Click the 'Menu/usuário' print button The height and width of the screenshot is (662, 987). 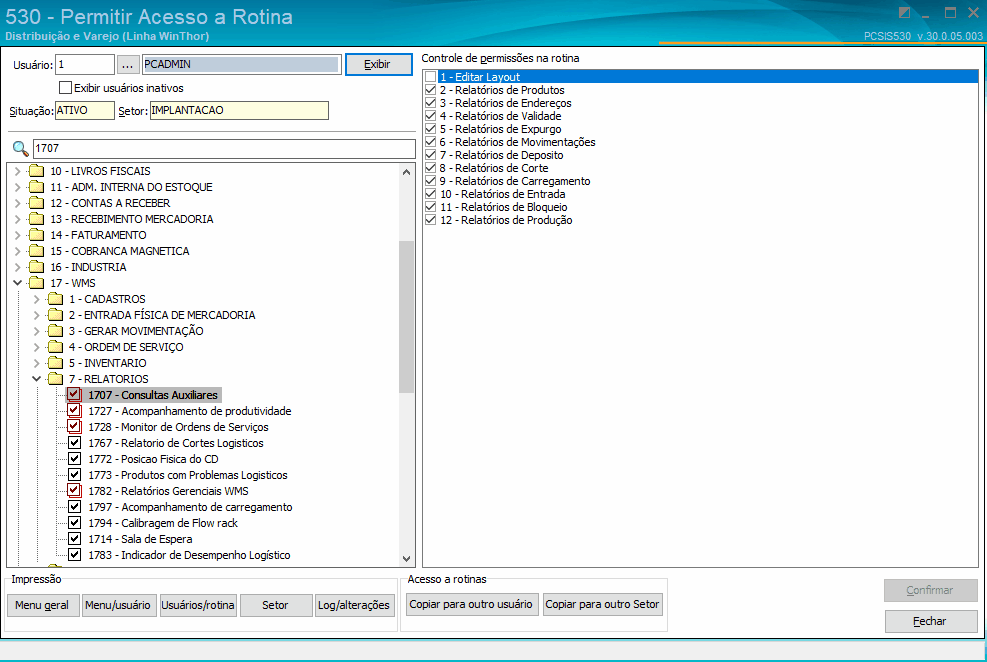(119, 605)
